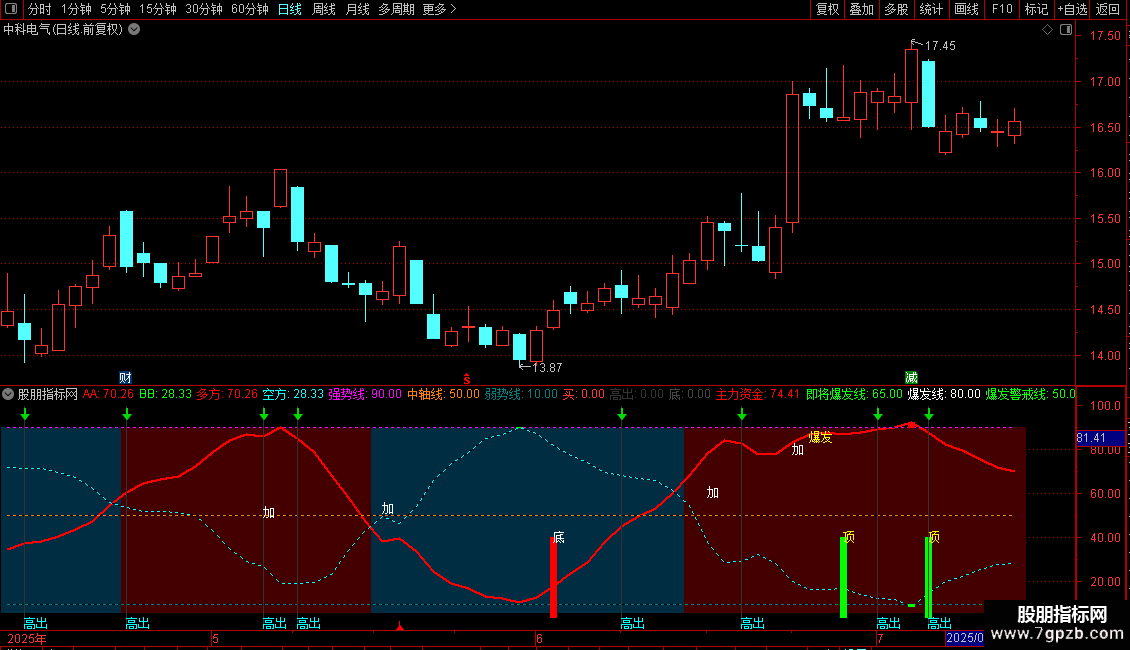Viewport: 1130px width, 650px height.
Task: Click the red $ marker on chart
Action: point(467,379)
